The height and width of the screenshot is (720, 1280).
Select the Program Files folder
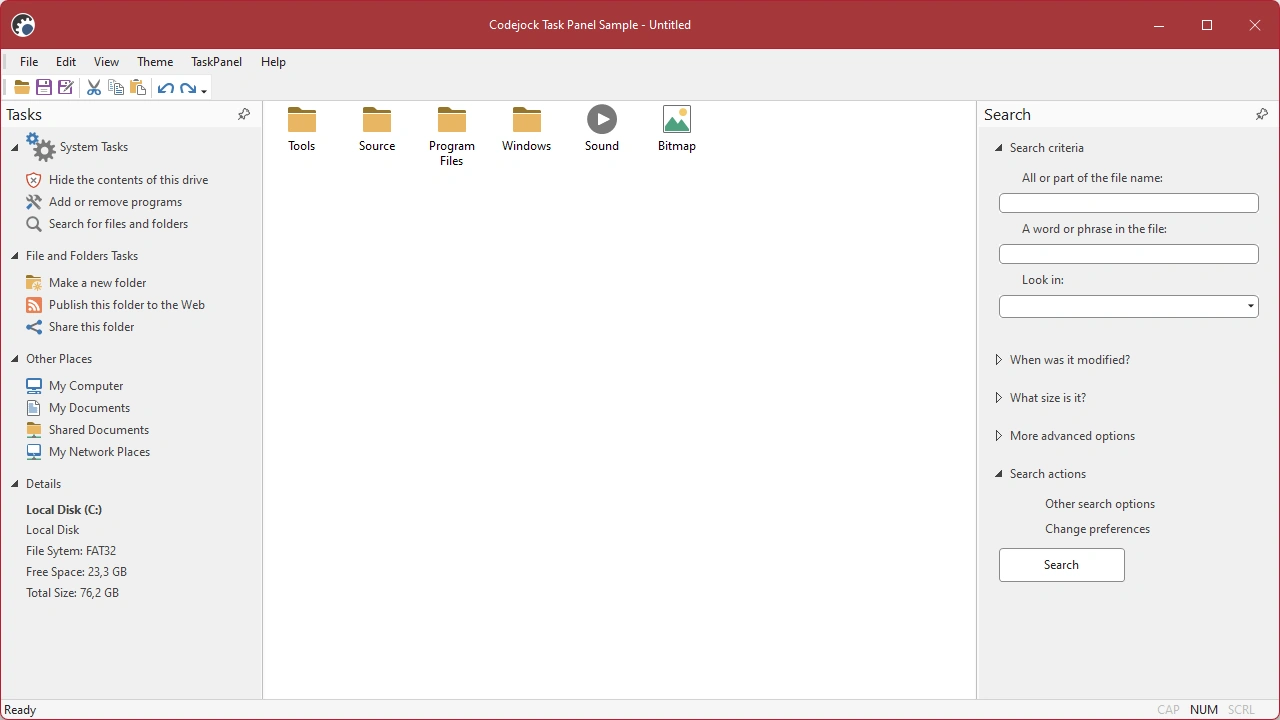[452, 136]
